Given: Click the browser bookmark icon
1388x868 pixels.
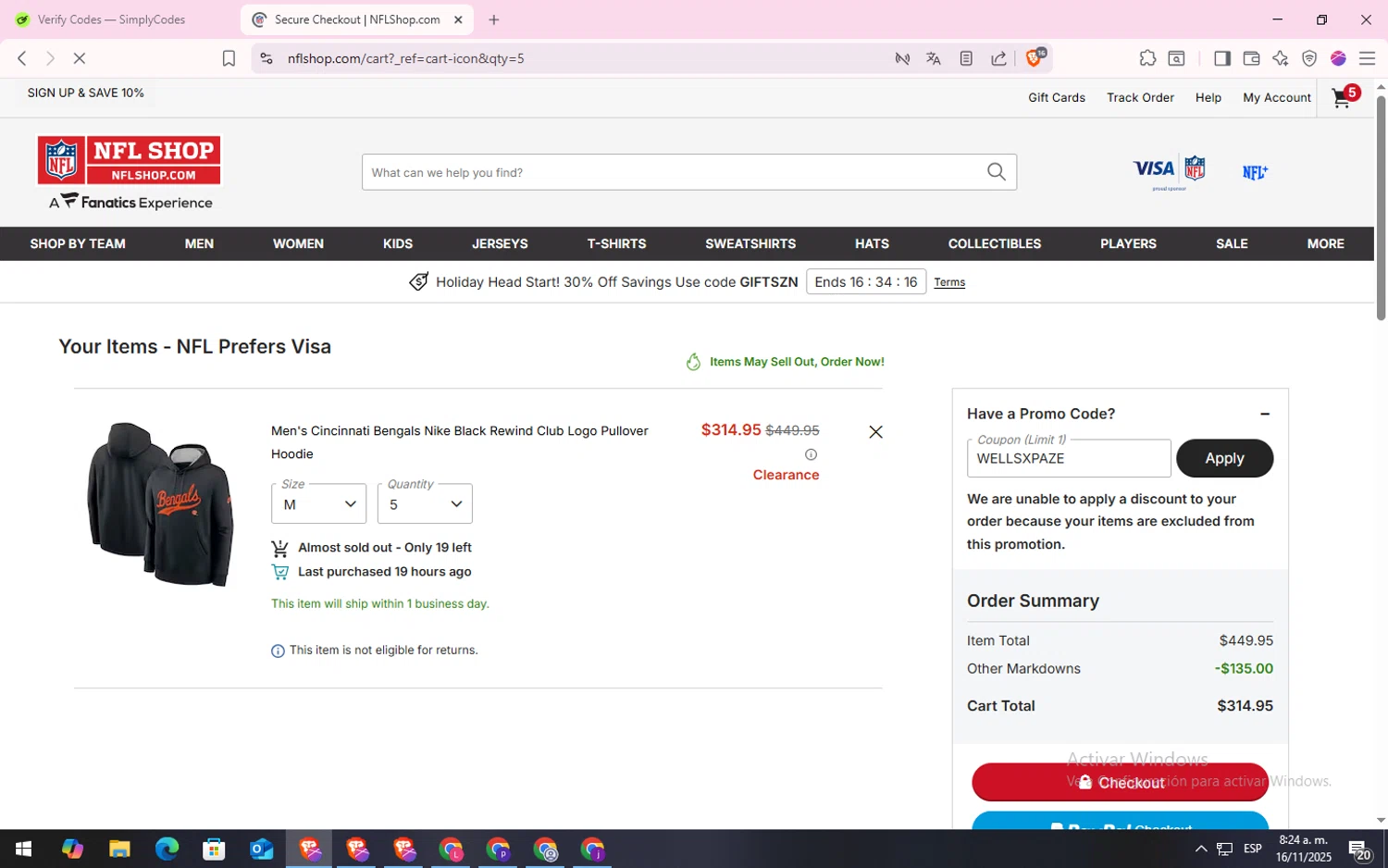Looking at the screenshot, I should click(229, 58).
